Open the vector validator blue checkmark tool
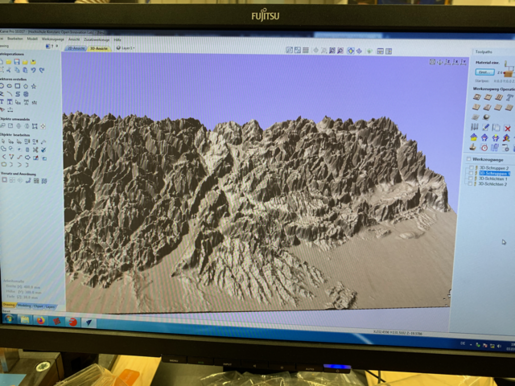515x386 pixels. pyautogui.click(x=44, y=150)
